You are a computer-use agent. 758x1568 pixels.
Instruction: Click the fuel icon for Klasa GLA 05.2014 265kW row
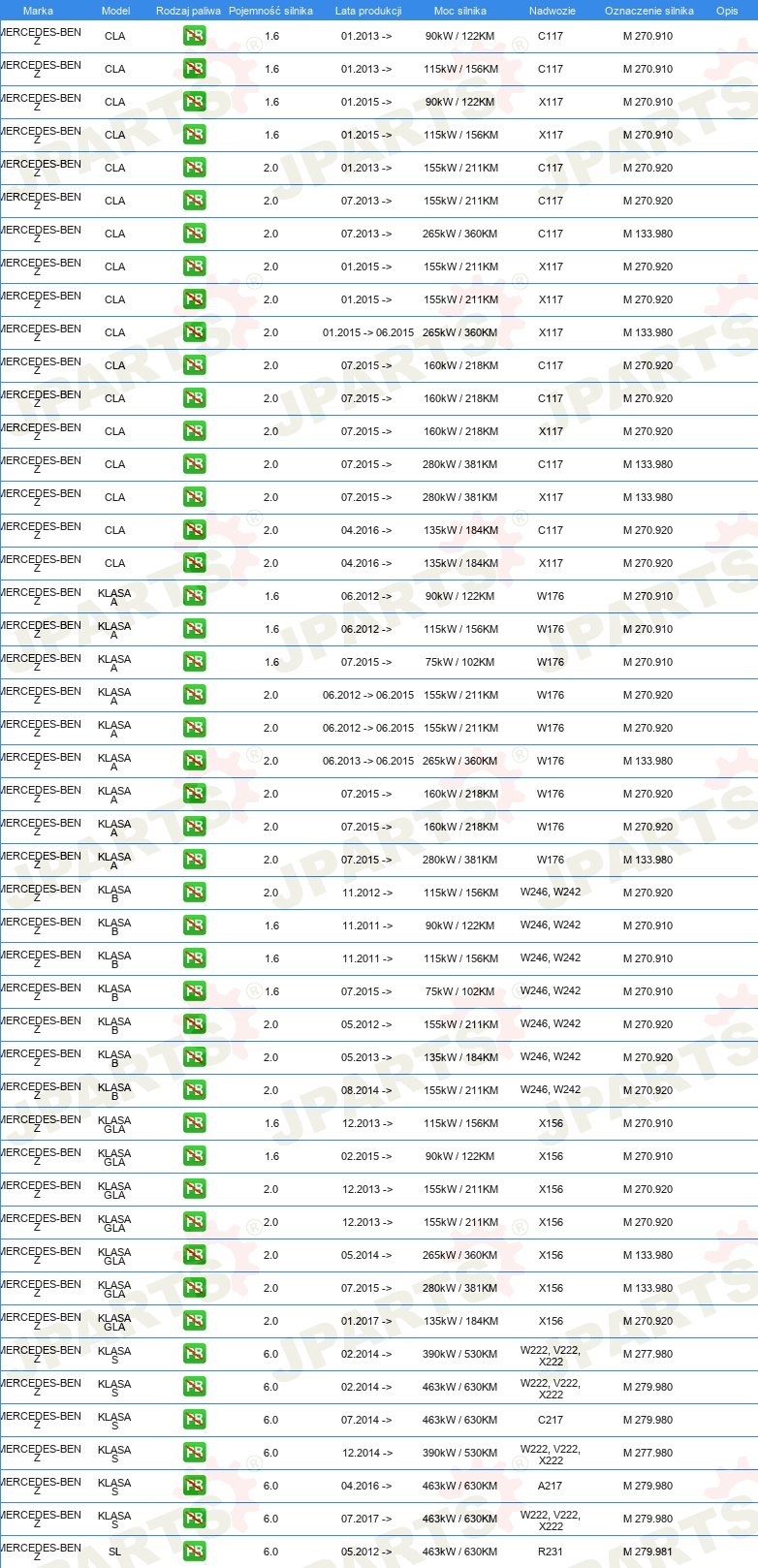coord(194,1255)
